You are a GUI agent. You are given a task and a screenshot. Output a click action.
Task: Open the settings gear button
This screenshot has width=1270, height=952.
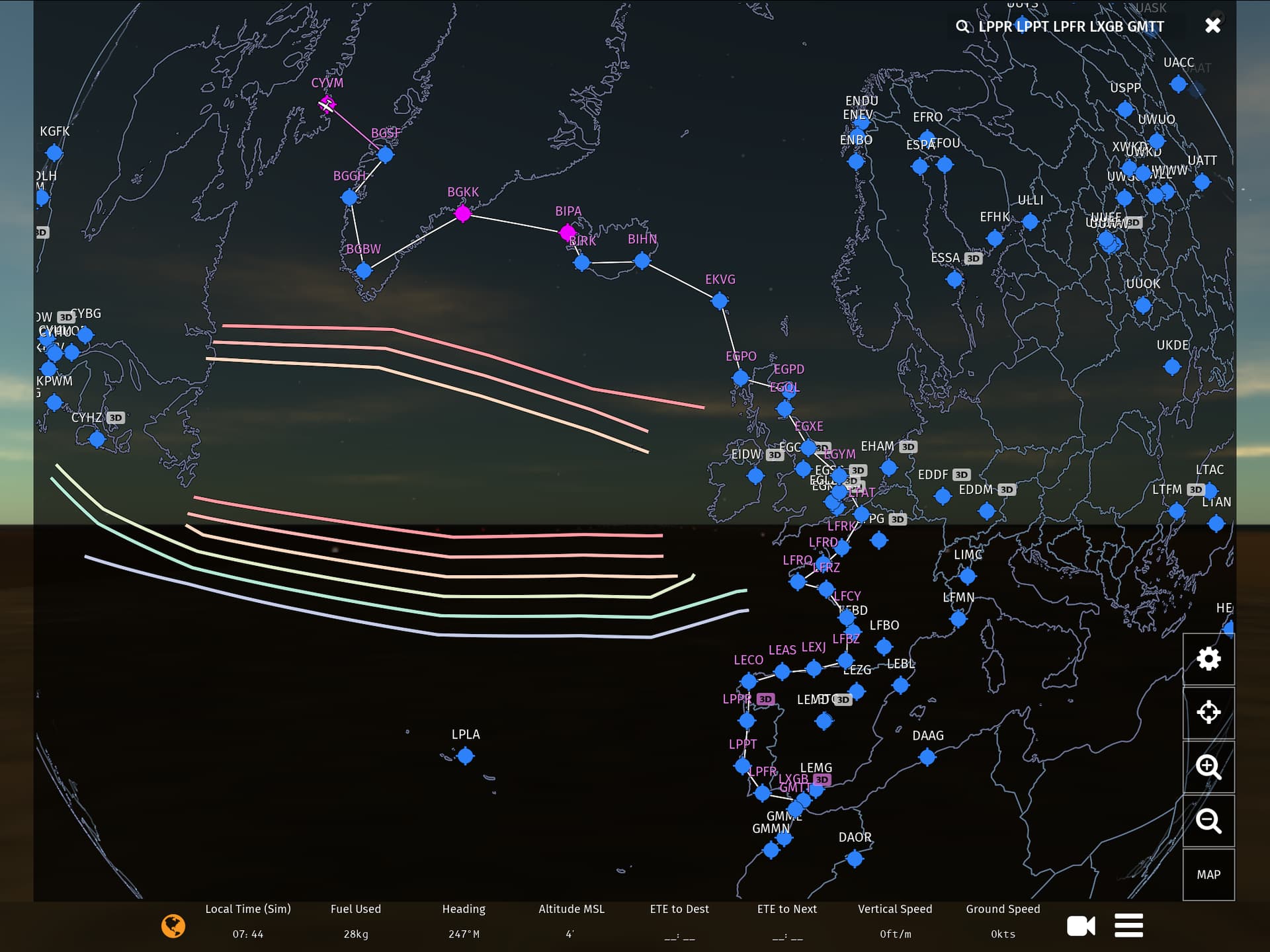(1208, 659)
